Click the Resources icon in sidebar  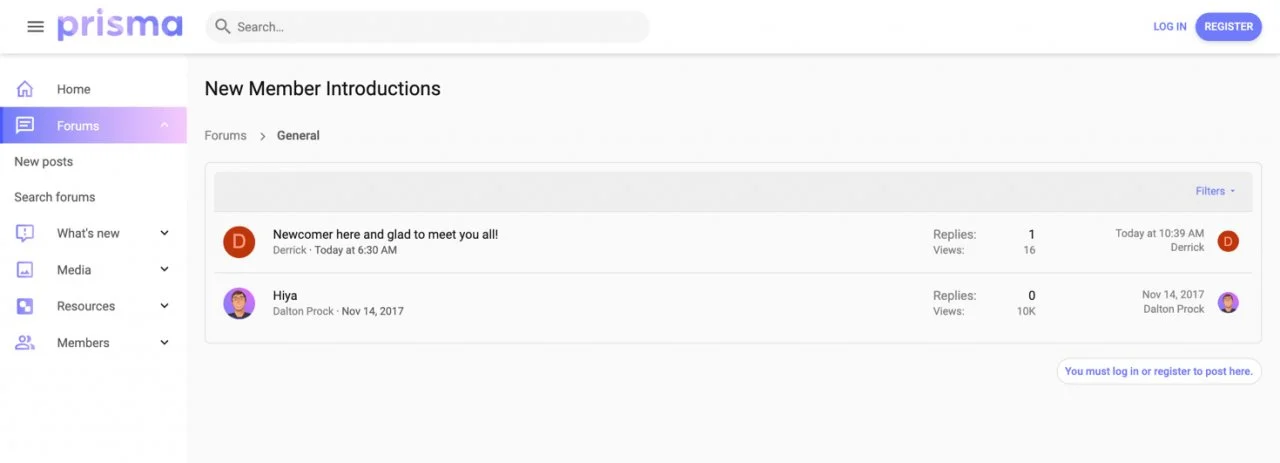point(25,306)
